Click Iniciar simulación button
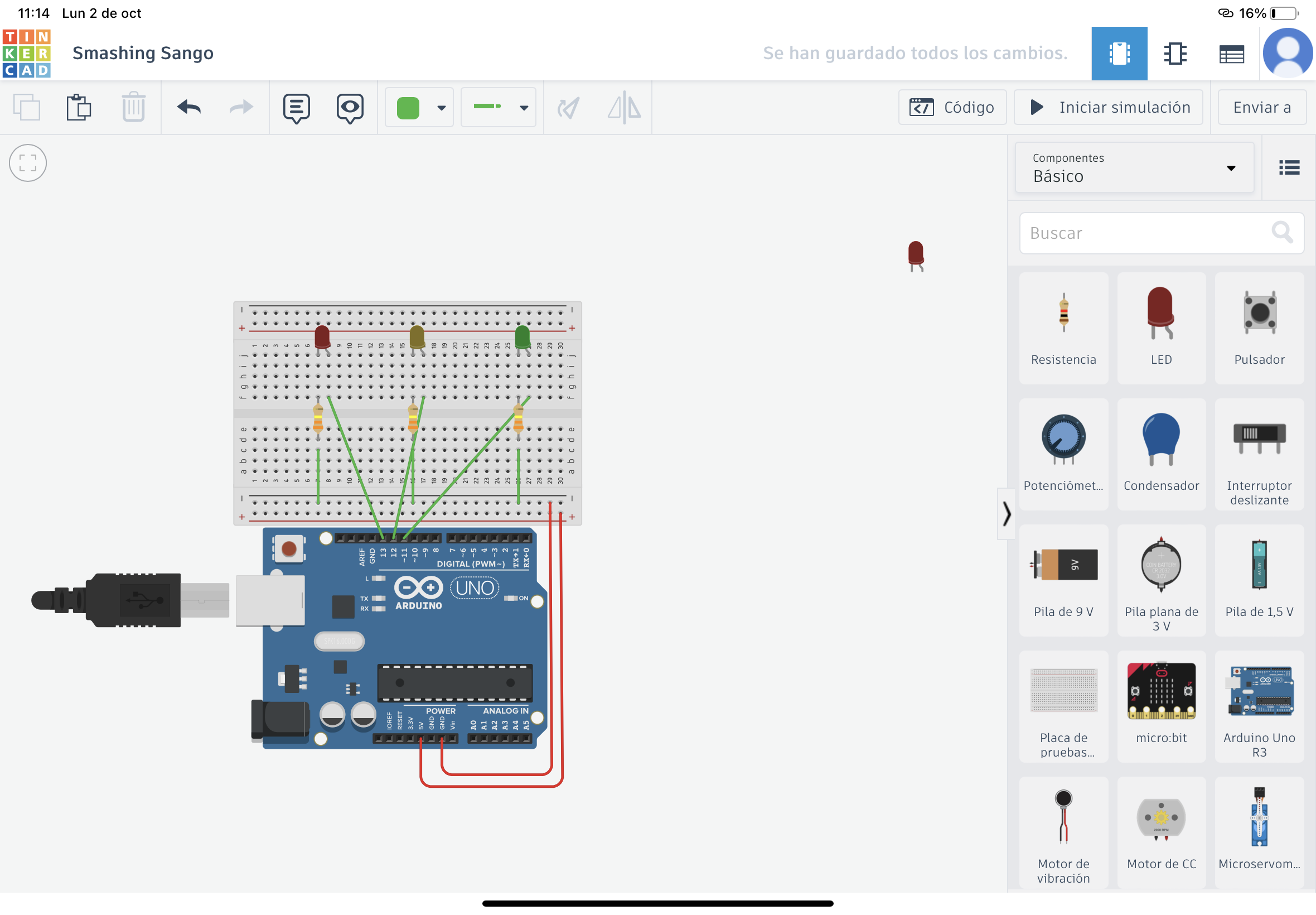The image size is (1316, 915). point(1109,107)
